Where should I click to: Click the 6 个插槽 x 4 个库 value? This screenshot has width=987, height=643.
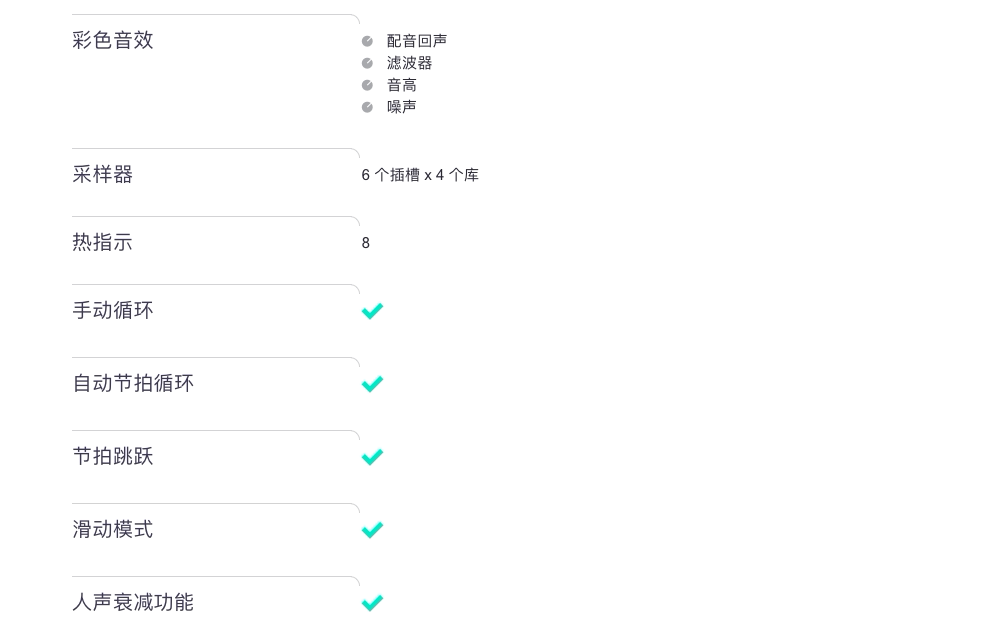pyautogui.click(x=420, y=175)
